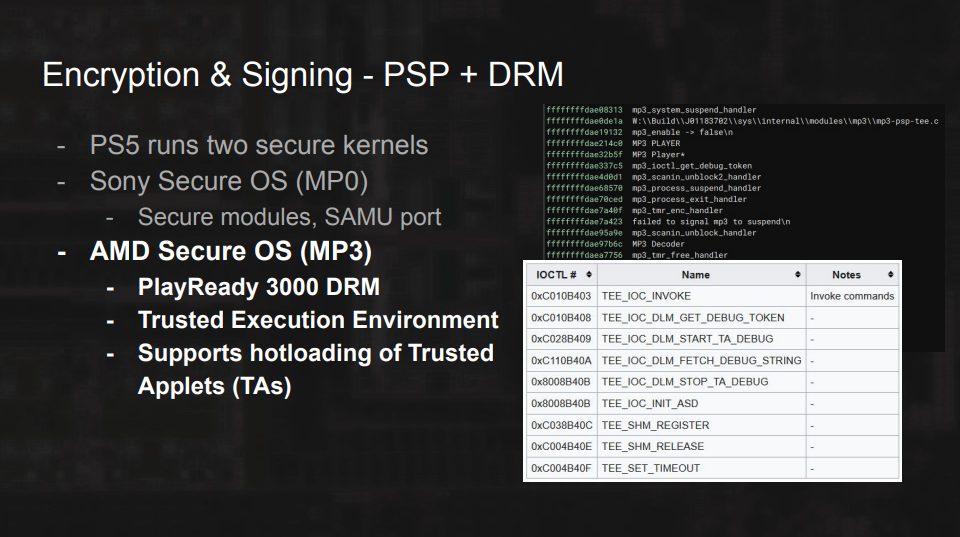The width and height of the screenshot is (960, 537).
Task: Click mp3_process_suspend_handler line
Action: [654, 188]
